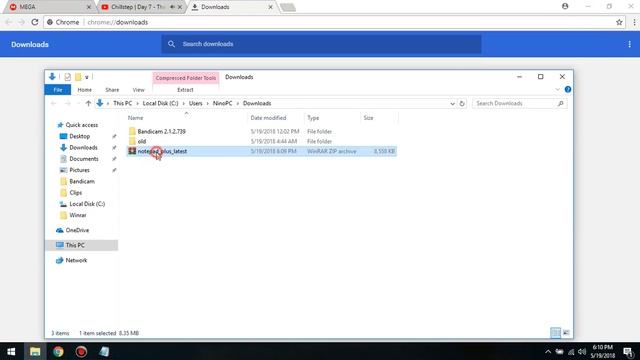Open Local Disk (C:) in navigation pane

pyautogui.click(x=87, y=204)
